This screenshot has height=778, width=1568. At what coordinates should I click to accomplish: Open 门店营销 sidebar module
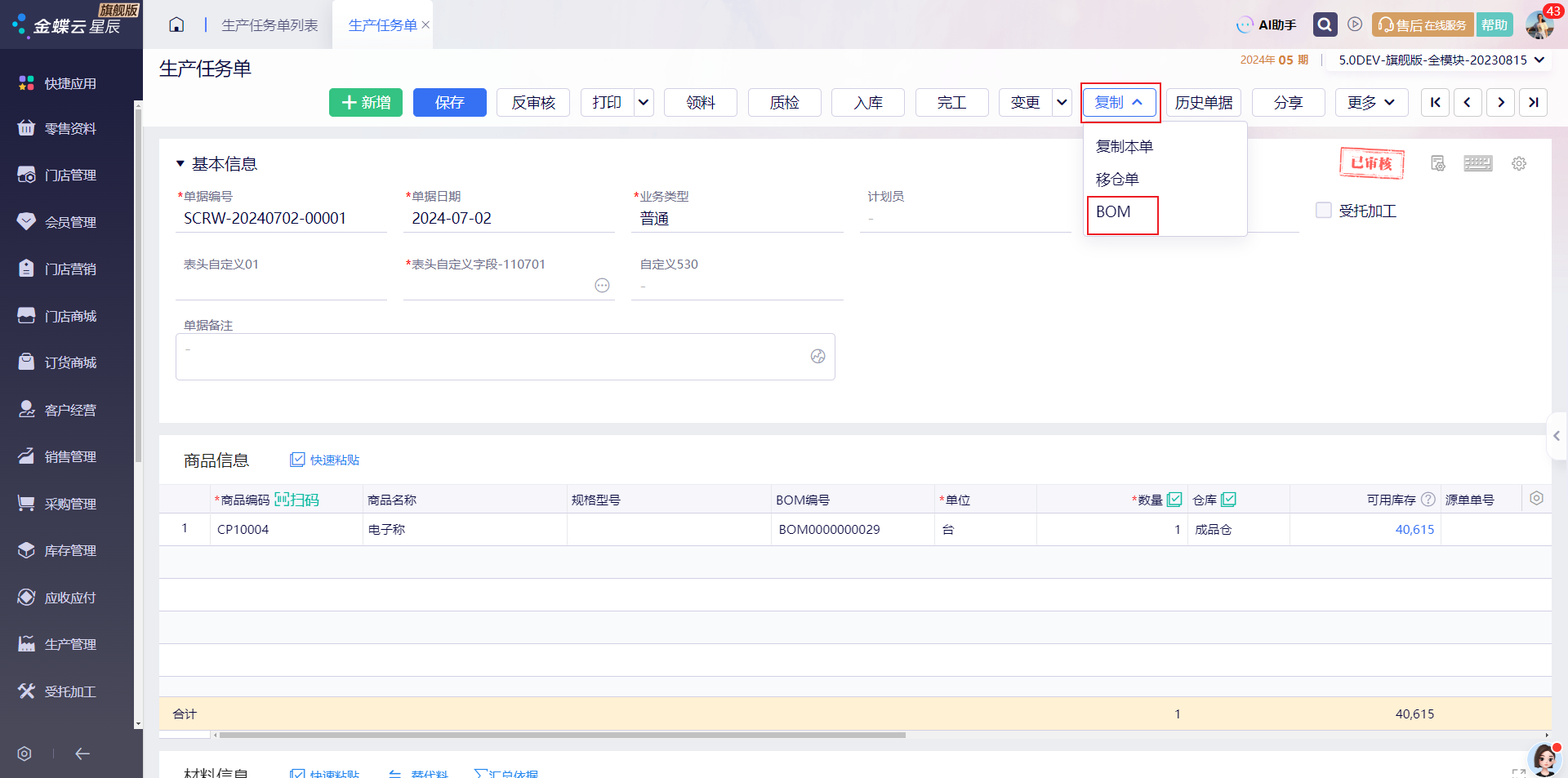(57, 269)
